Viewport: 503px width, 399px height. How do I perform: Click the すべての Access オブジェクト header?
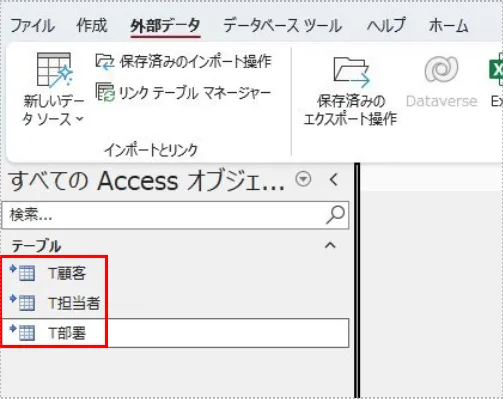pos(146,181)
